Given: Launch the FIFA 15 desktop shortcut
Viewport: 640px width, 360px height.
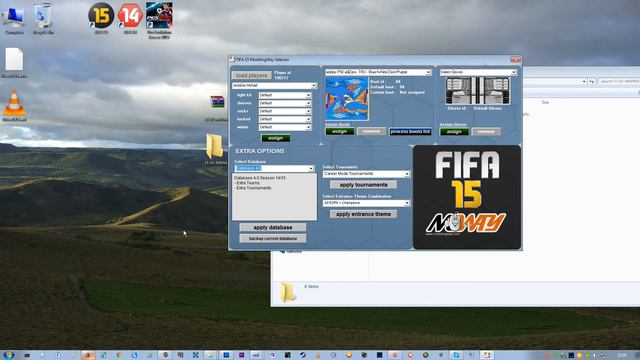Looking at the screenshot, I should [101, 18].
